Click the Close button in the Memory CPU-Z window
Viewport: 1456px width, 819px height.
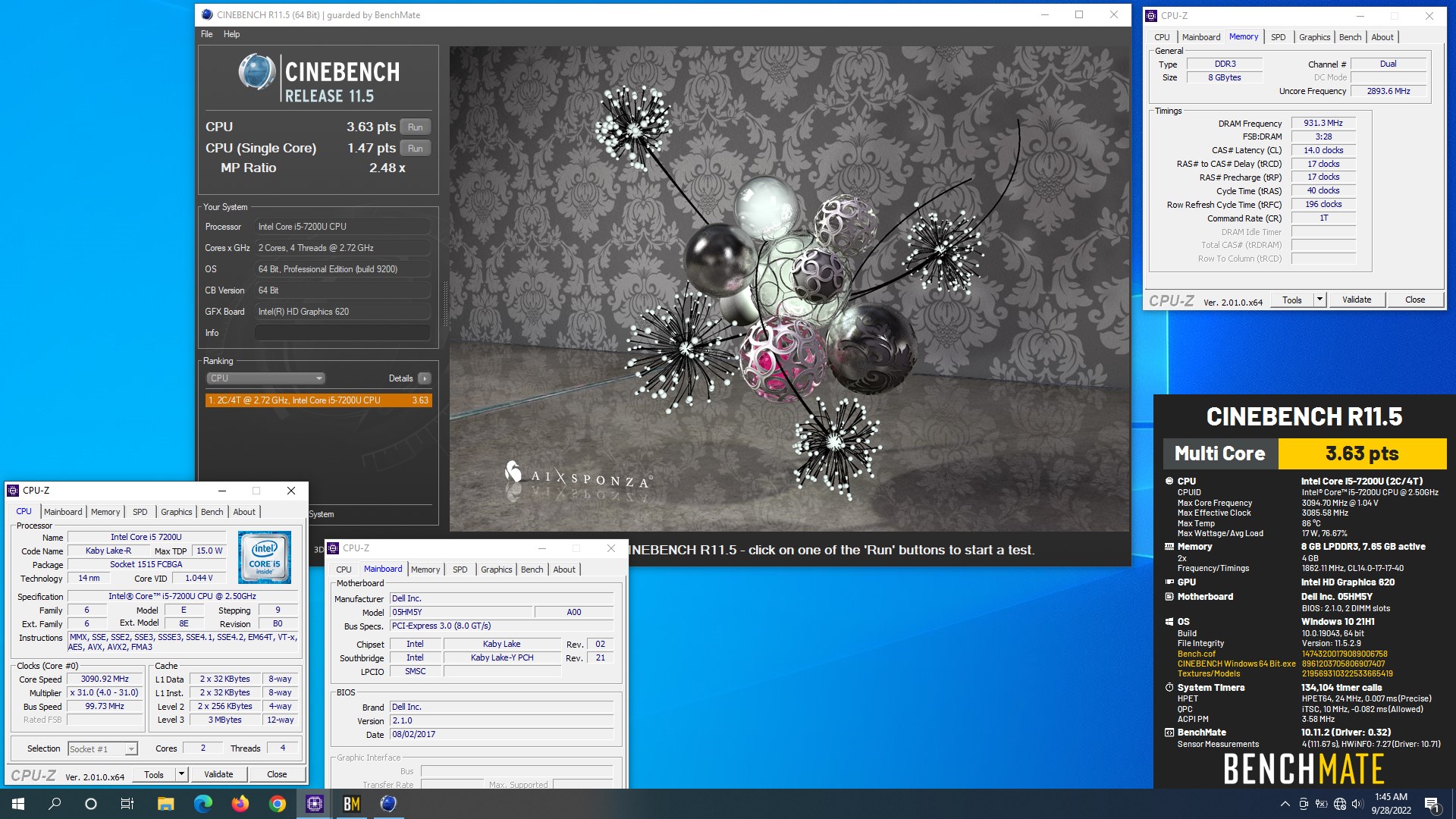pos(1415,300)
